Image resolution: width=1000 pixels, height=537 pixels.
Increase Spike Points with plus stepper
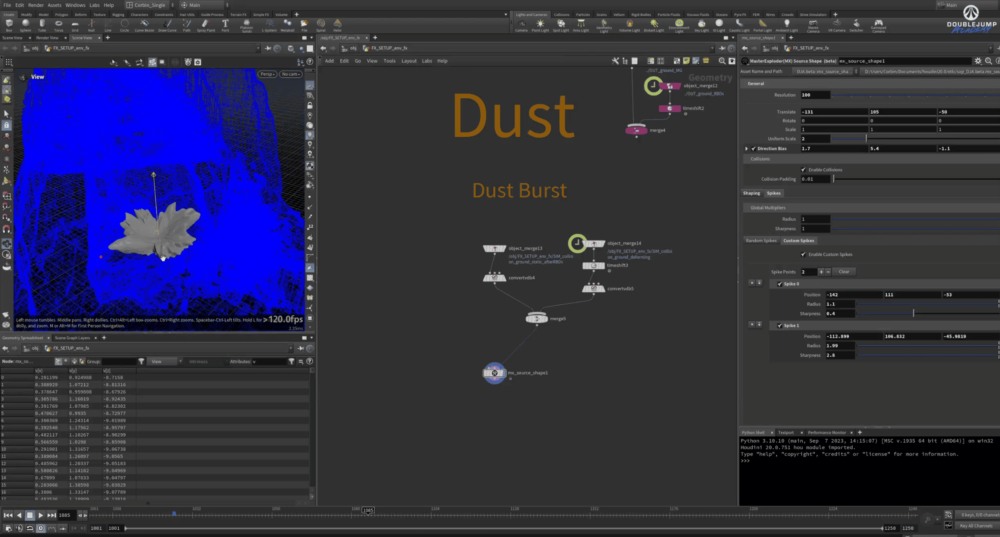pos(821,272)
